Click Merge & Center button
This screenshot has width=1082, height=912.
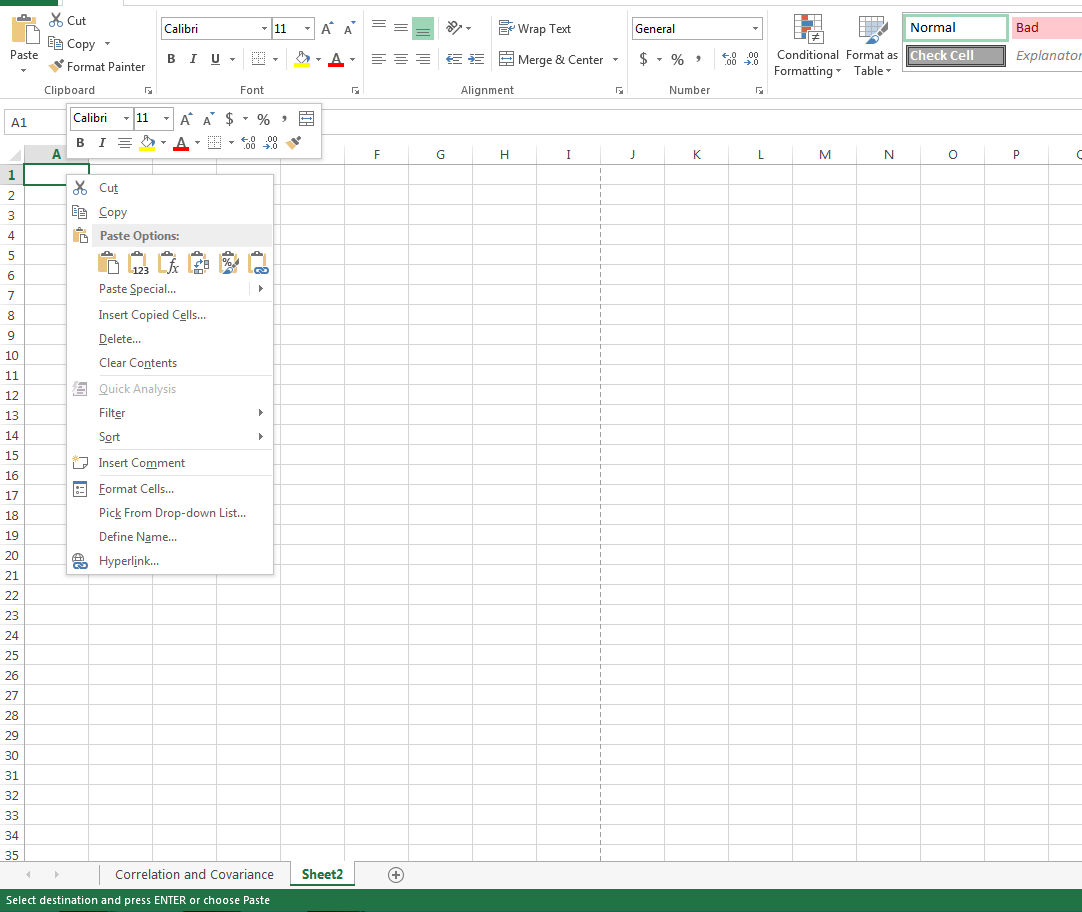click(551, 59)
